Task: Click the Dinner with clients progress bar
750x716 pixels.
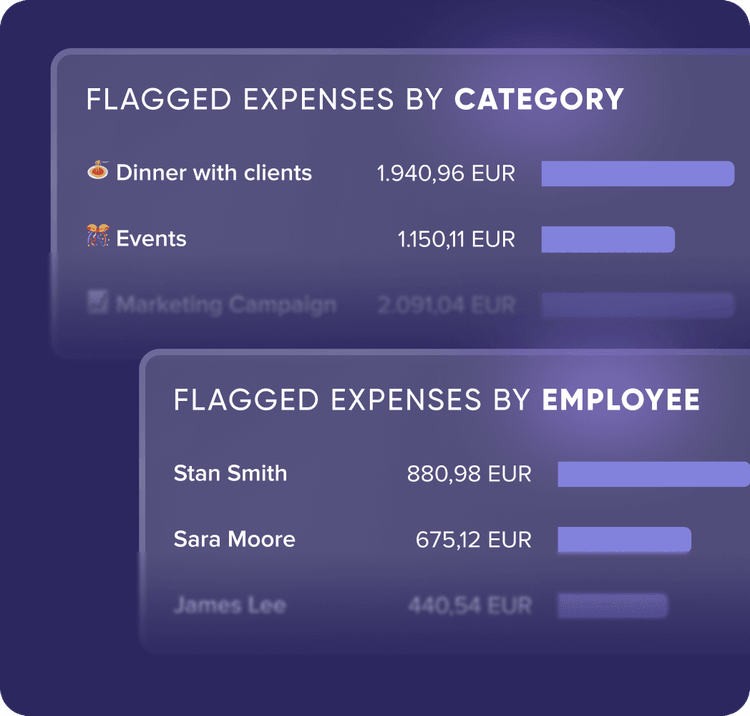Action: (637, 173)
